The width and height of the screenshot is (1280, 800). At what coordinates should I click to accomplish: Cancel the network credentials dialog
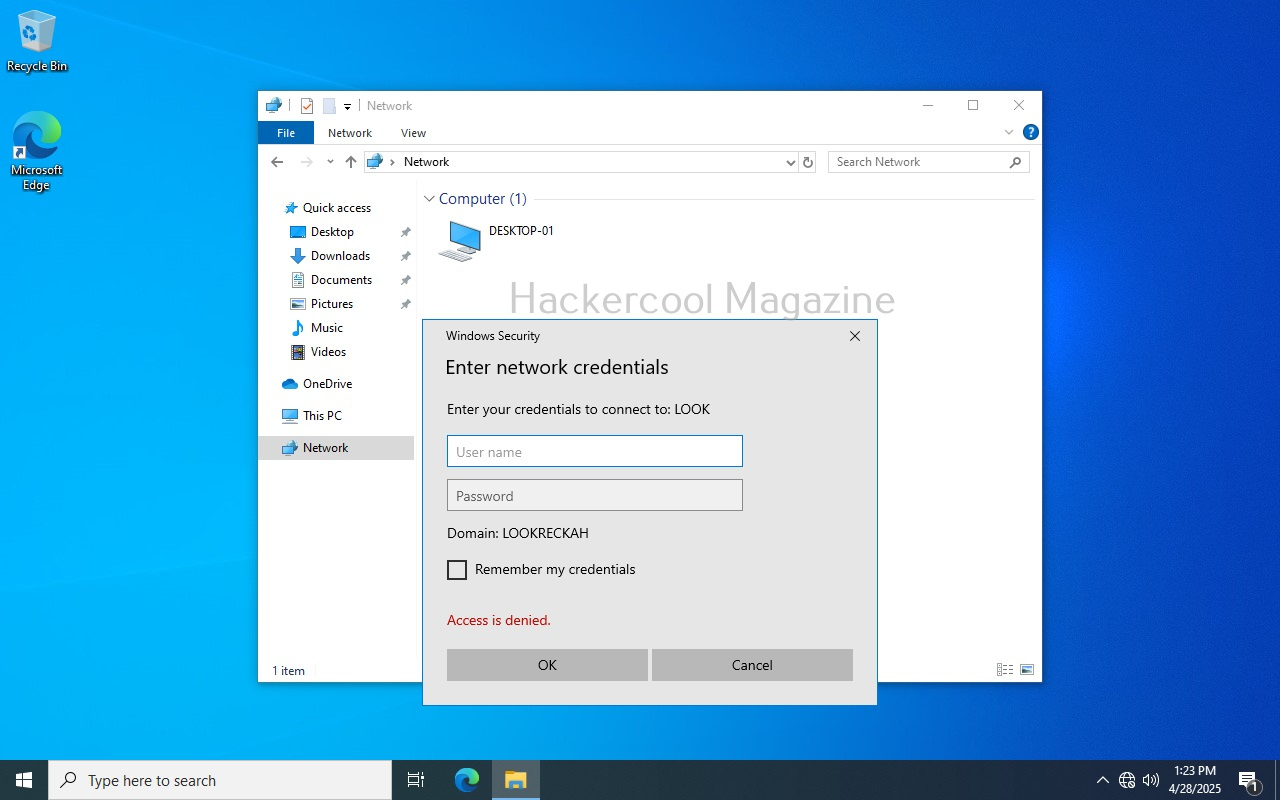[752, 665]
